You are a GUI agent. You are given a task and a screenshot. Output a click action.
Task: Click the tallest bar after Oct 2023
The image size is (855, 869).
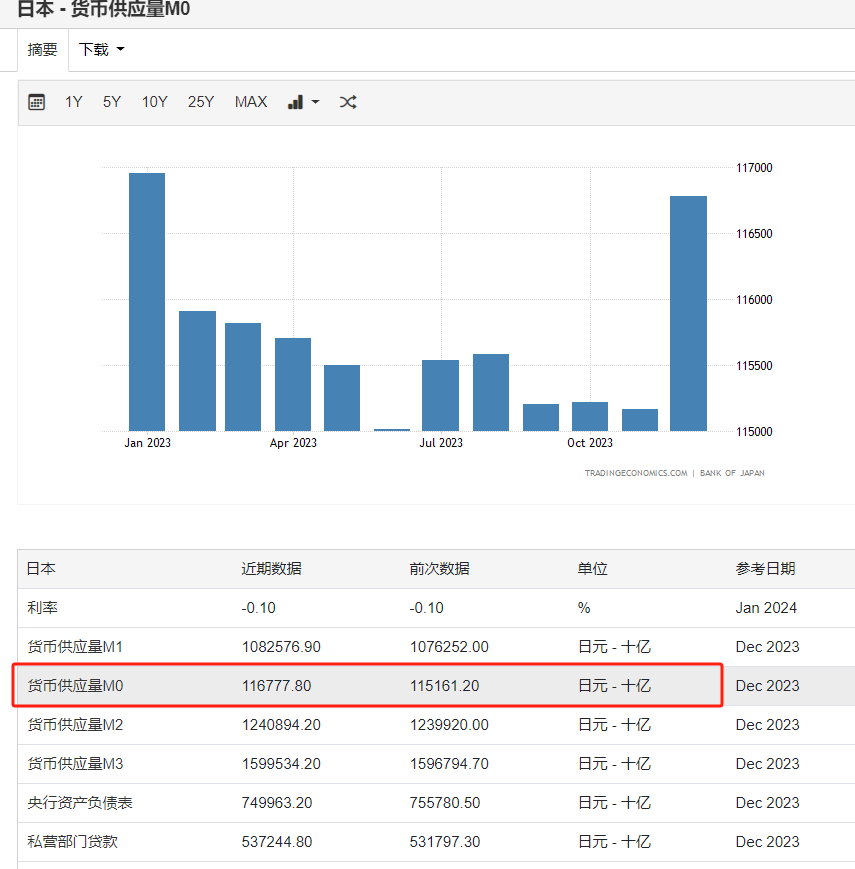[x=688, y=314]
